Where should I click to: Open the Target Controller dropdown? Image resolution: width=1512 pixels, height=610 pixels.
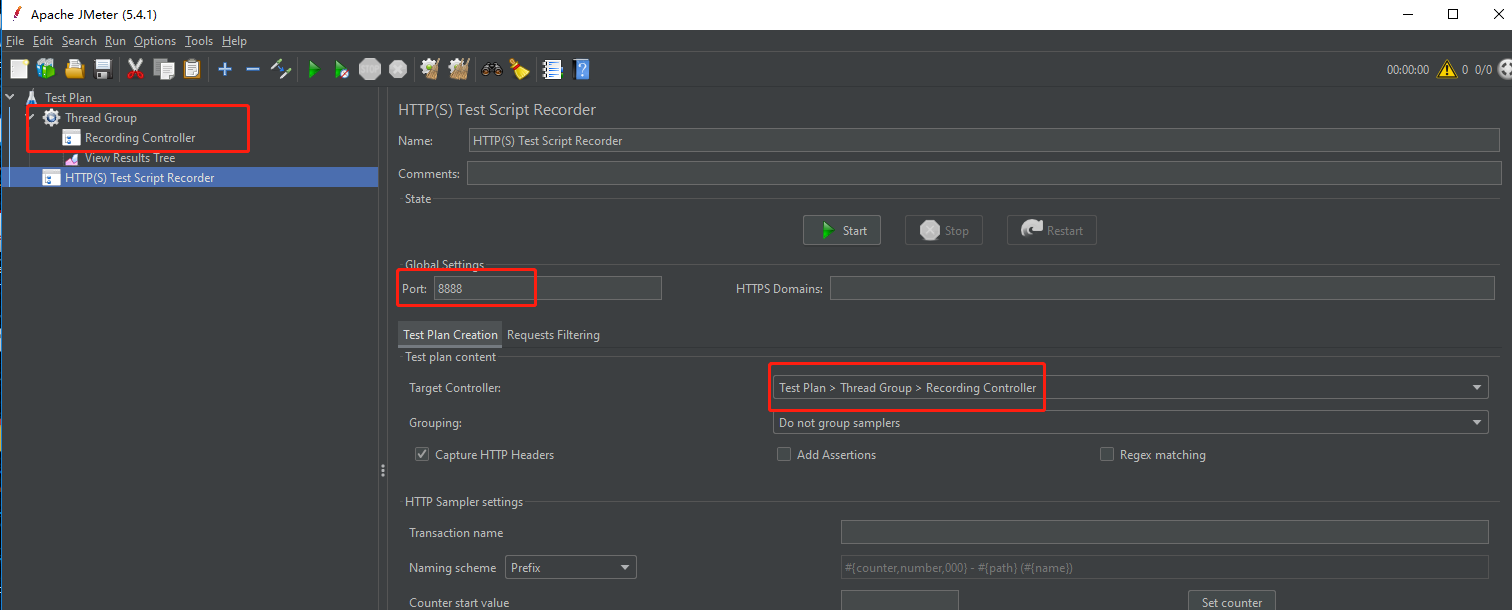pos(1131,388)
